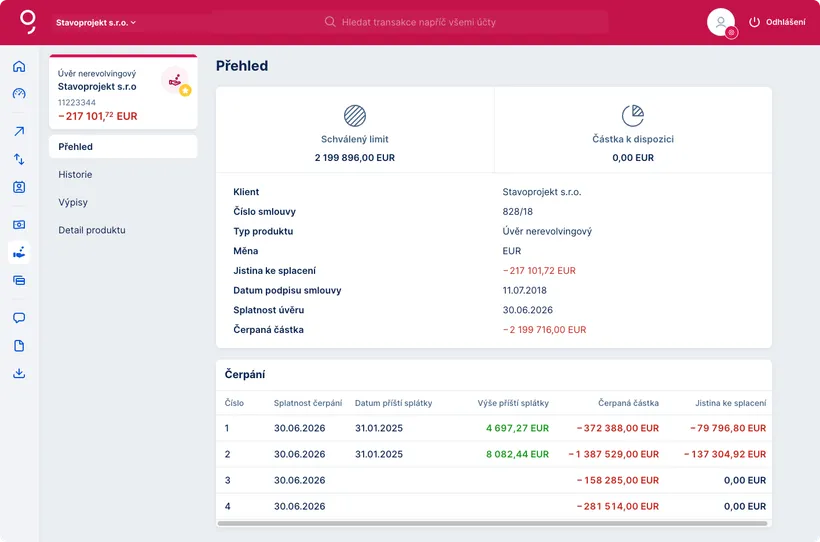Open the cash money icon in sidebar
The width and height of the screenshot is (820, 542).
click(19, 225)
